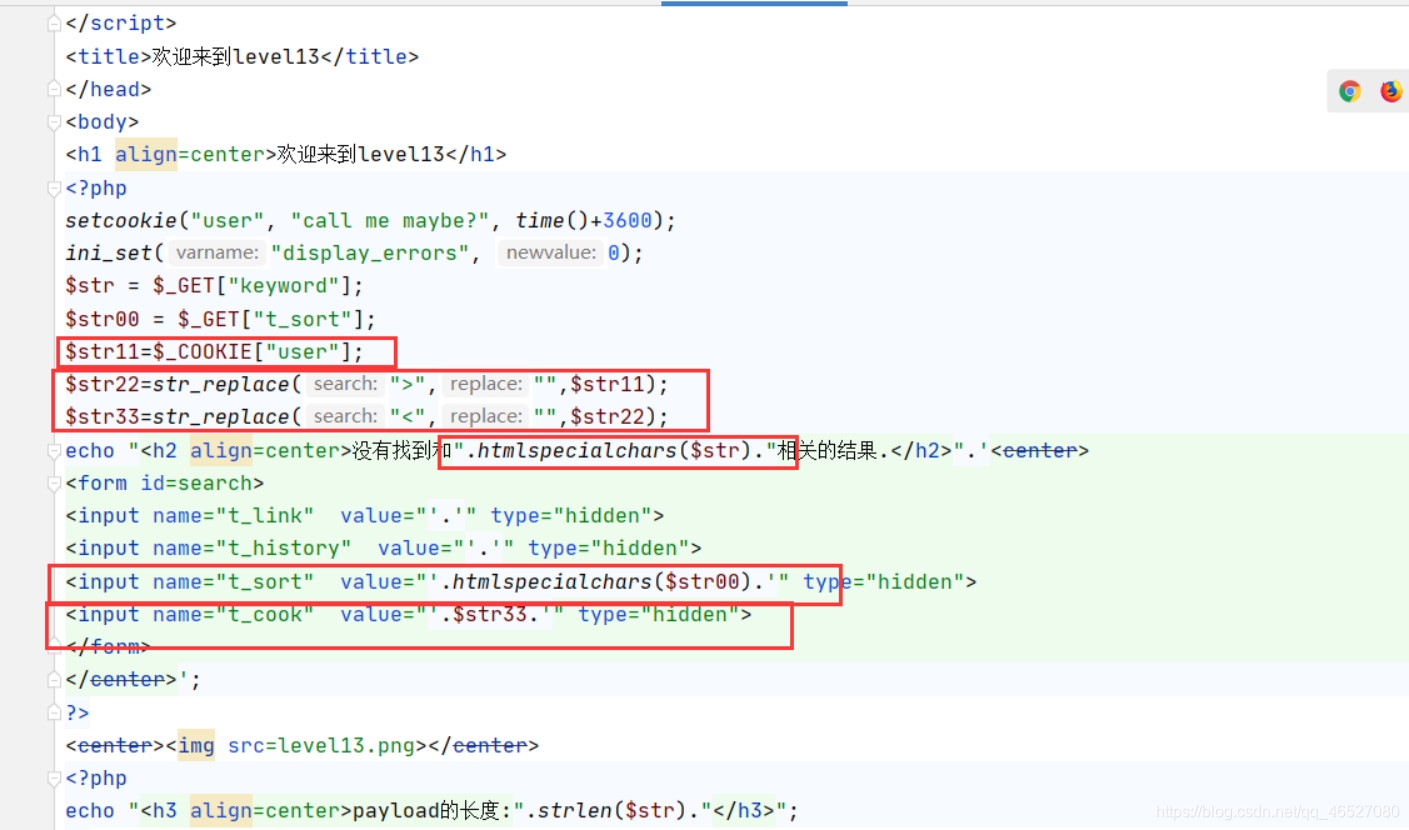Image resolution: width=1409 pixels, height=830 pixels.
Task: Toggle the fold marker at </center>';
Action: 55,680
